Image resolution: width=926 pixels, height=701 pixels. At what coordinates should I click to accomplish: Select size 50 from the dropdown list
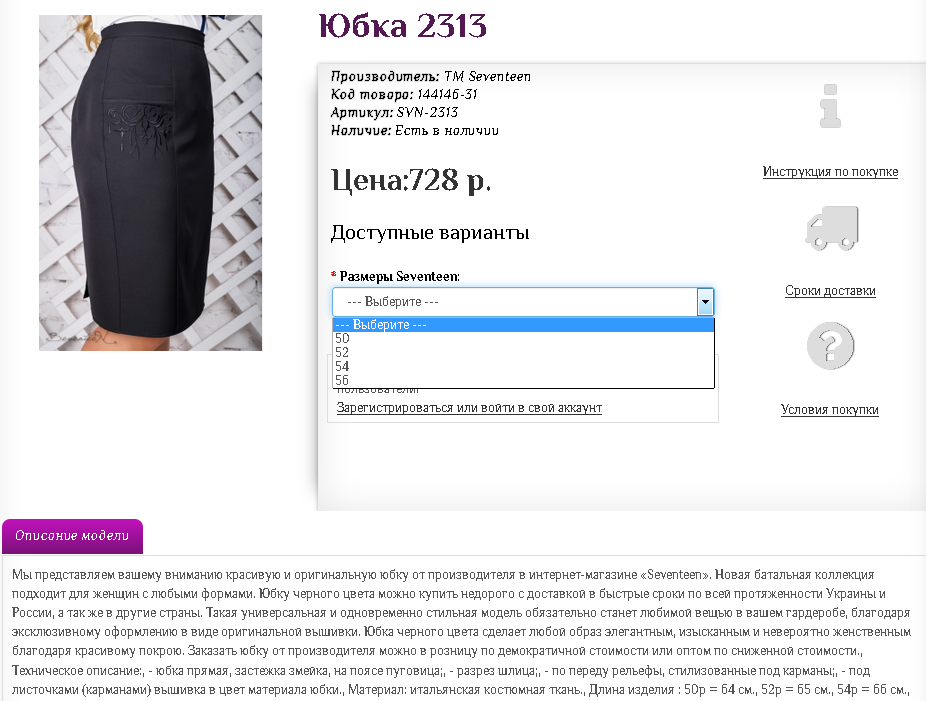523,338
